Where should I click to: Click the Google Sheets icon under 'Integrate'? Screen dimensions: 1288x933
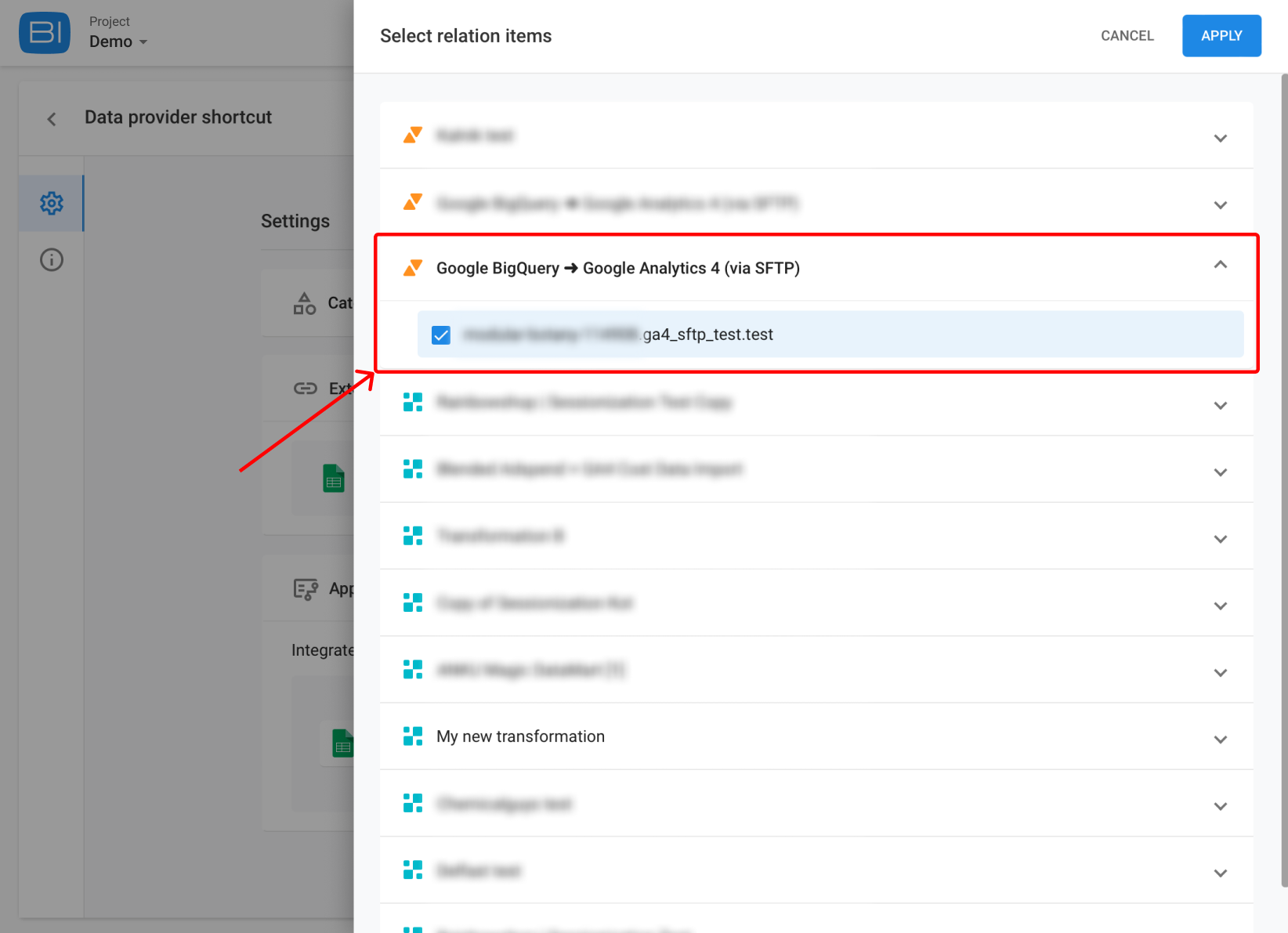pos(342,743)
